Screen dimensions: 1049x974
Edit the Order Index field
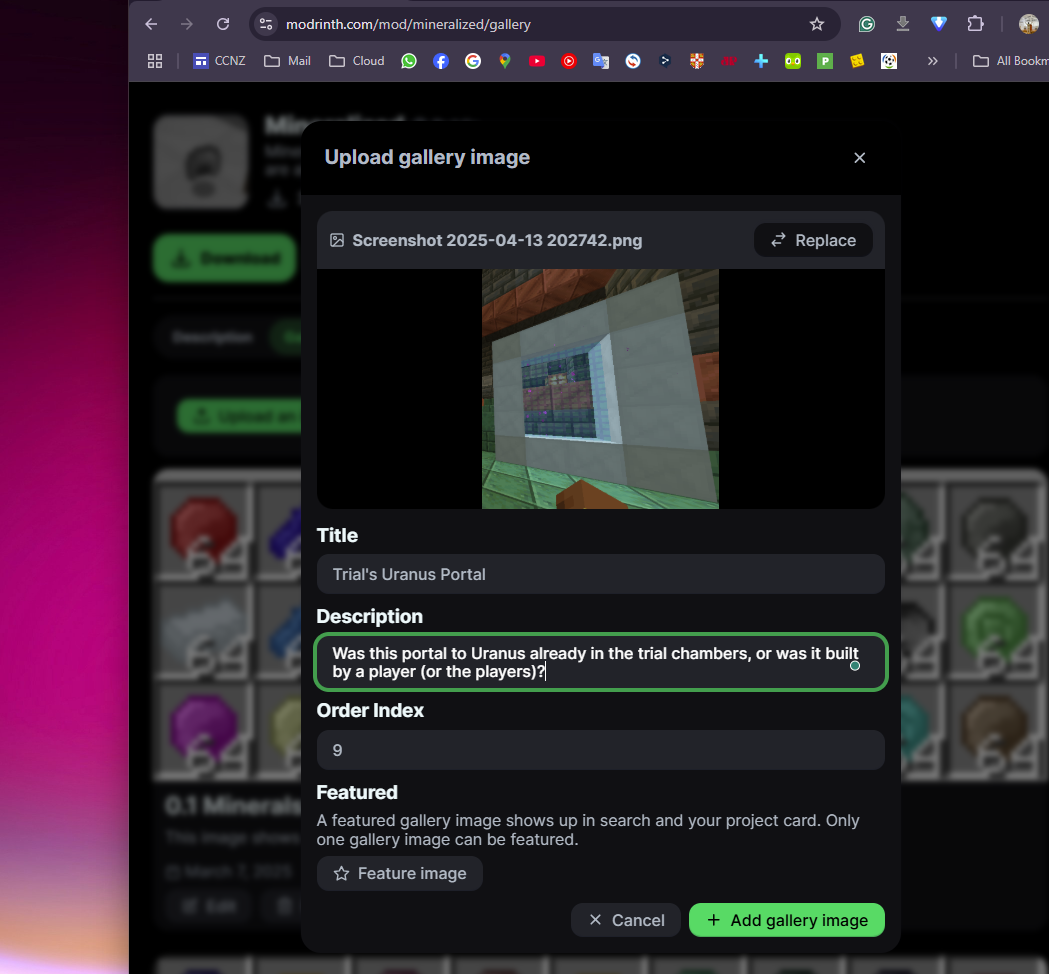click(x=601, y=750)
